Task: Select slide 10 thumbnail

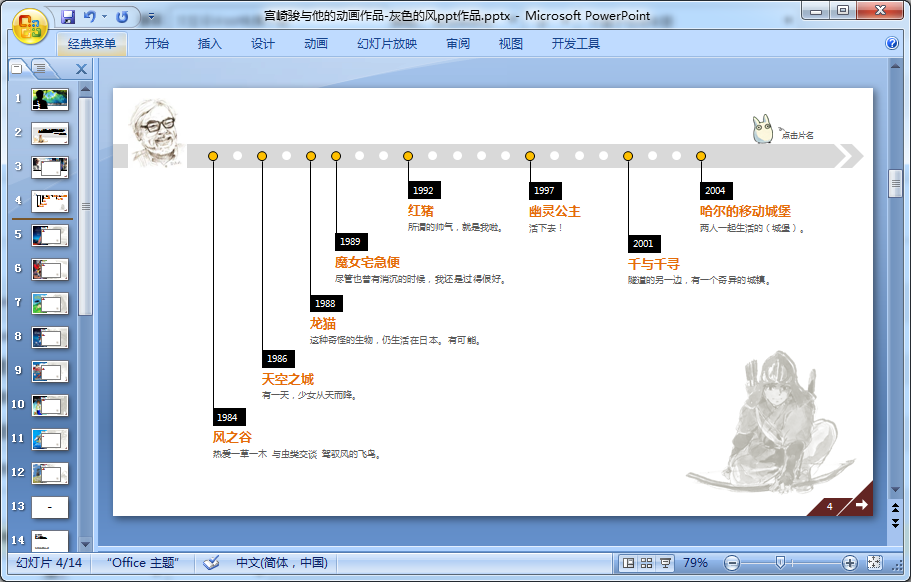Action: click(x=50, y=405)
